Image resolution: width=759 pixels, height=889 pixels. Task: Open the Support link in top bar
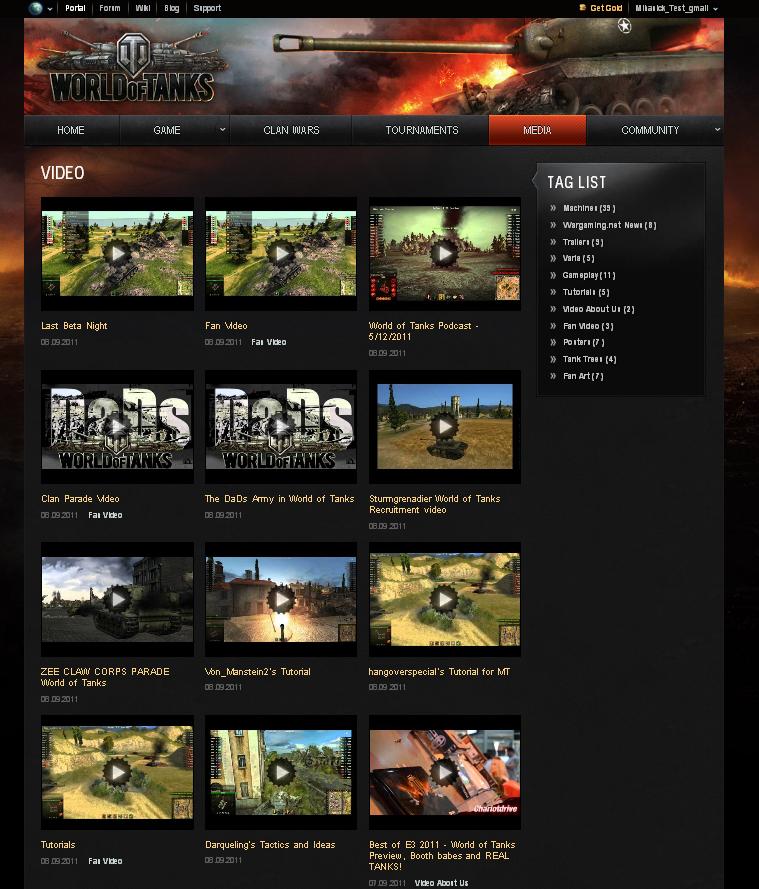(x=207, y=8)
